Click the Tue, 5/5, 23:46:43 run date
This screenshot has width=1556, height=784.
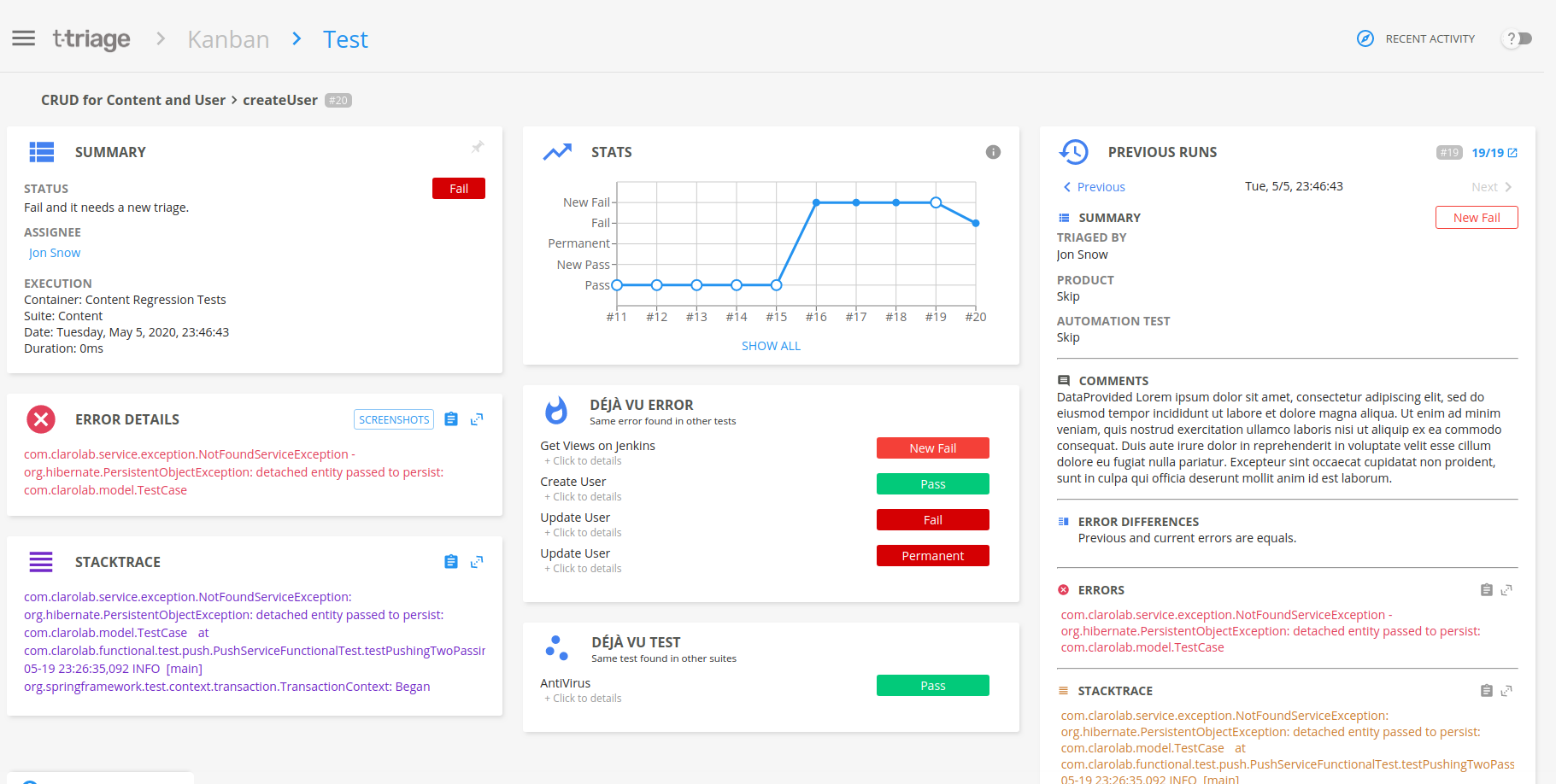point(1294,186)
